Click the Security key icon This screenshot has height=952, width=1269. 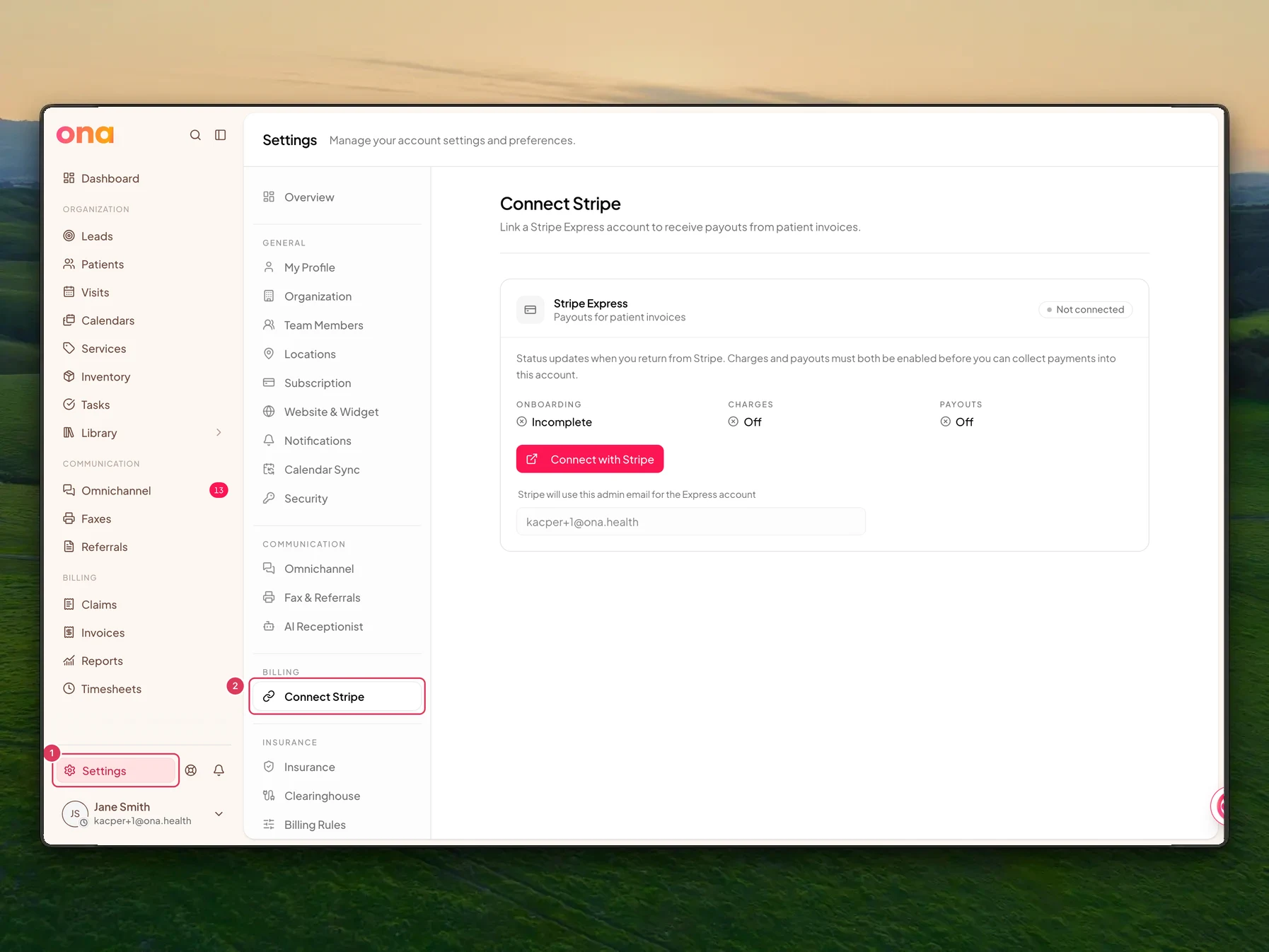click(269, 498)
